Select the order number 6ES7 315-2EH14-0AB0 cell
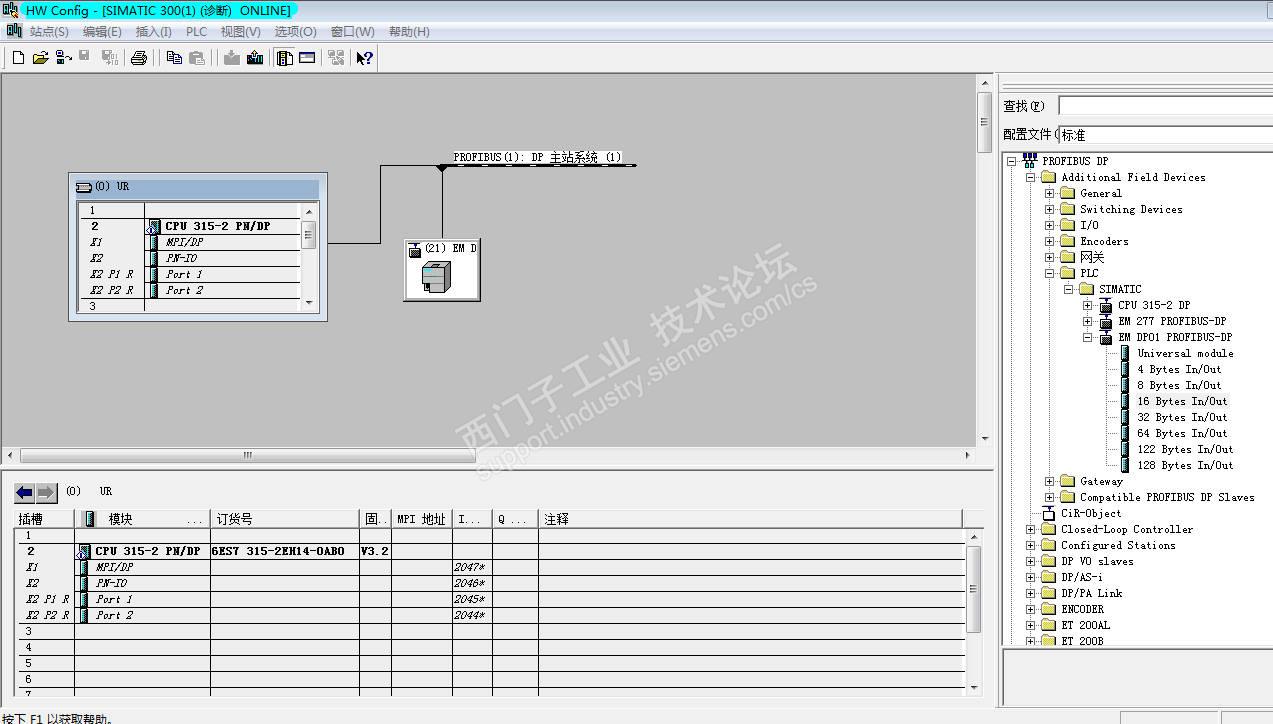This screenshot has width=1273, height=724. [285, 551]
